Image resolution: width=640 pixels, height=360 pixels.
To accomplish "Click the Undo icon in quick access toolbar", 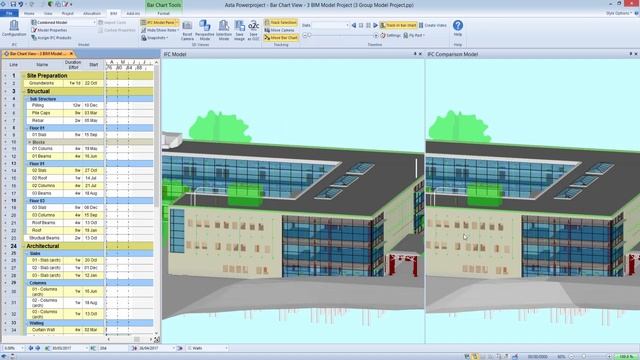I will click(21, 4).
